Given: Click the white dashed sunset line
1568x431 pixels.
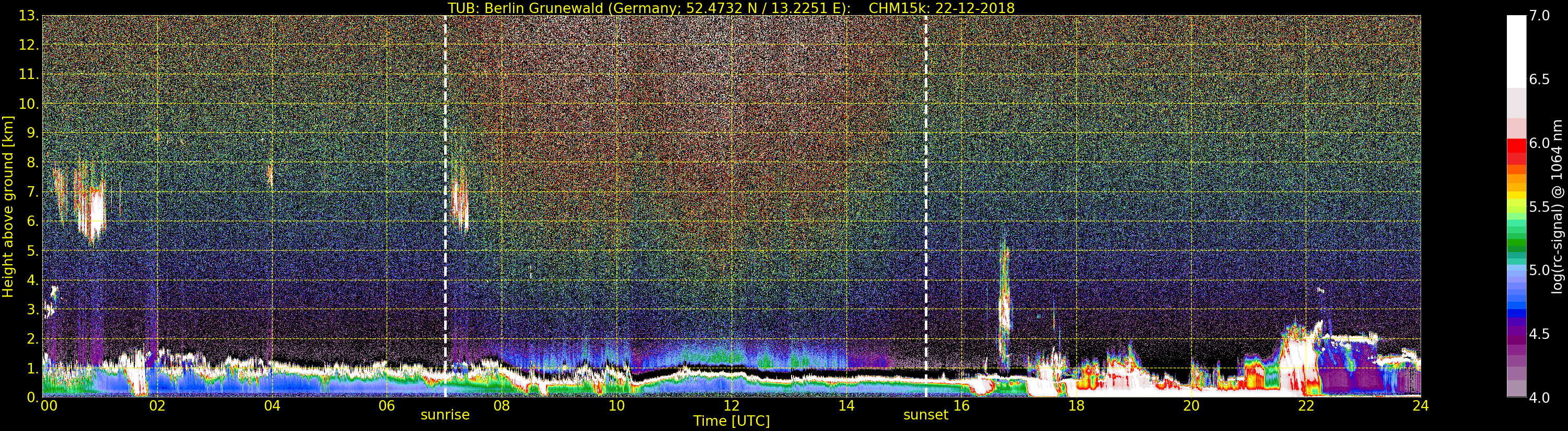Looking at the screenshot, I should [x=926, y=206].
